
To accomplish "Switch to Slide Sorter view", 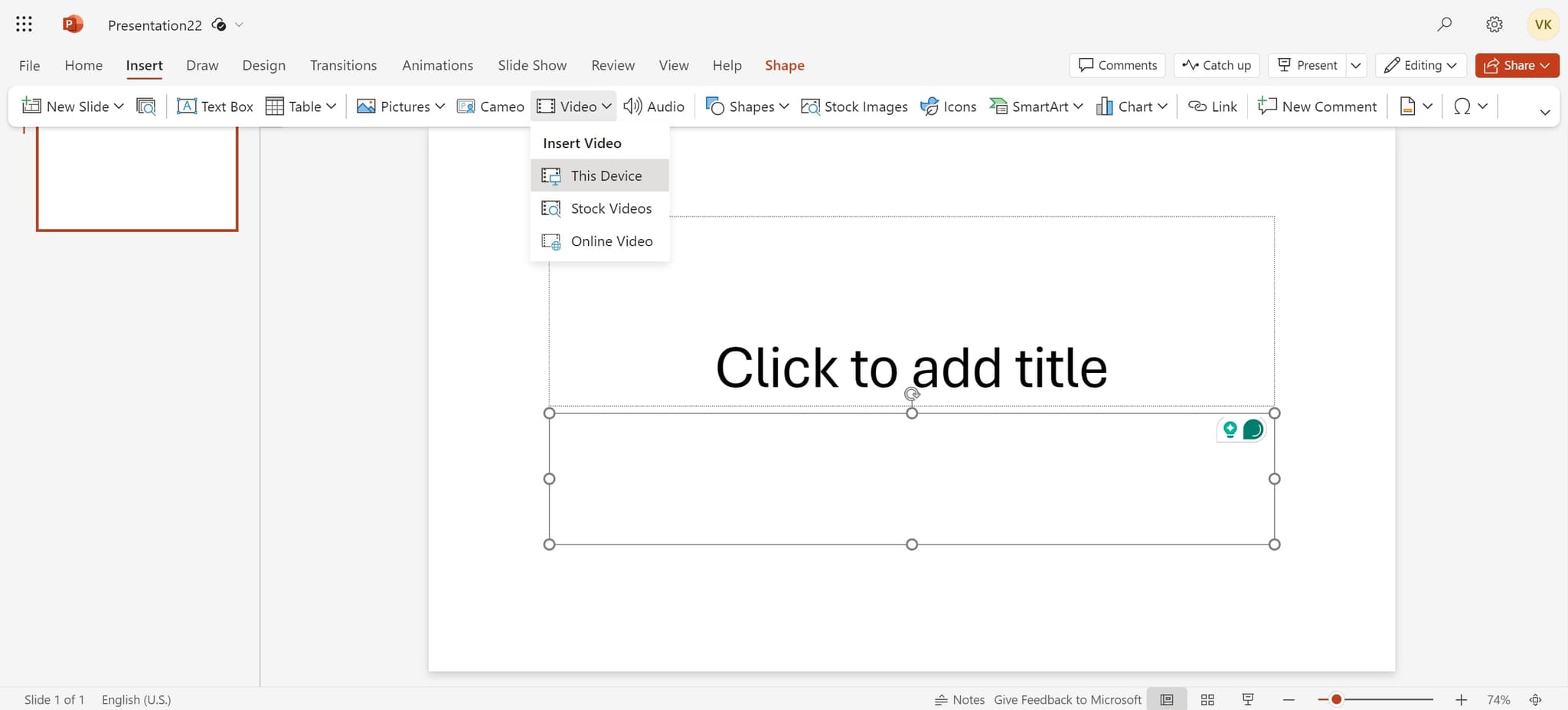I will pyautogui.click(x=1207, y=699).
